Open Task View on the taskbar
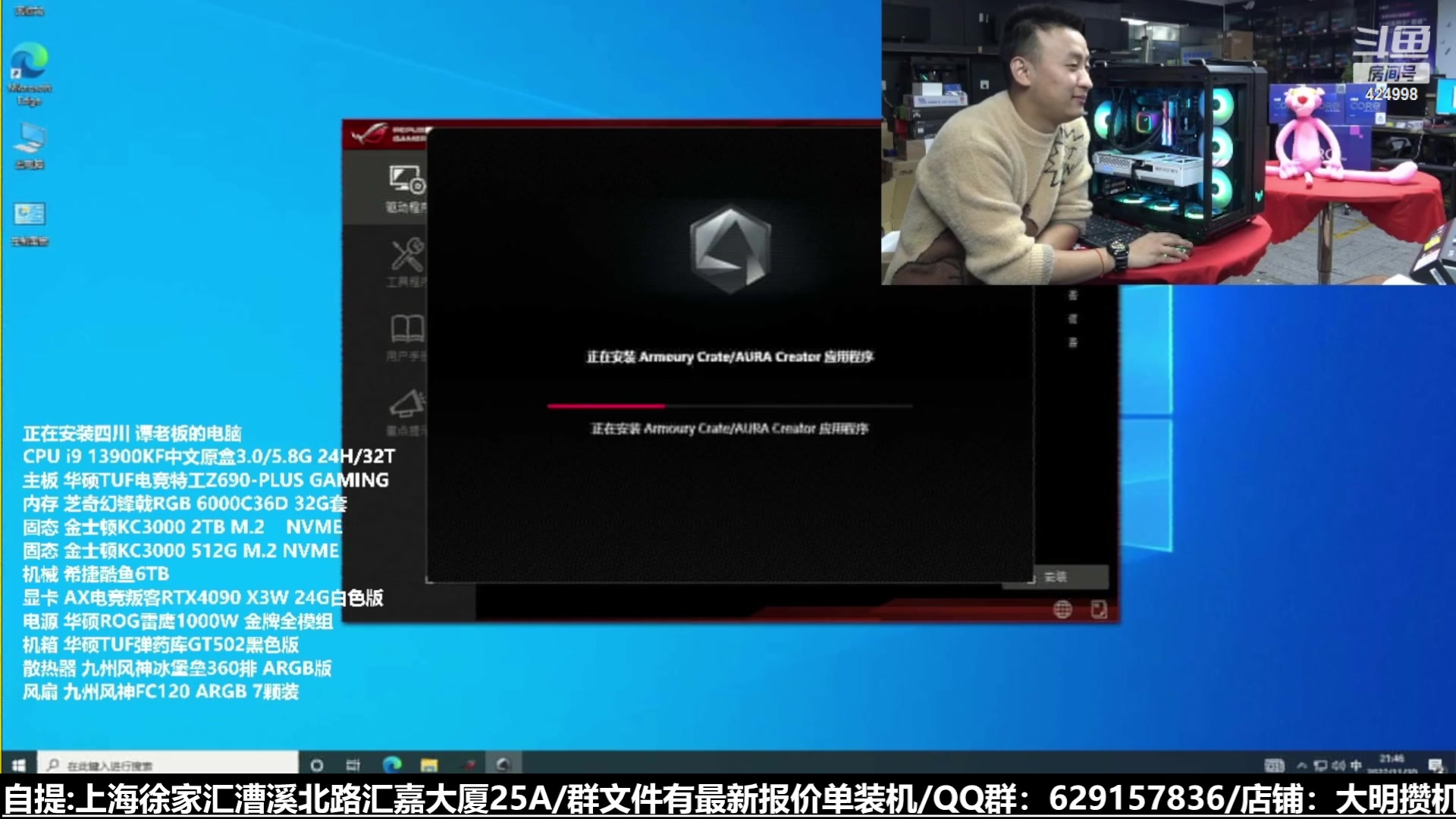1456x819 pixels. [353, 764]
